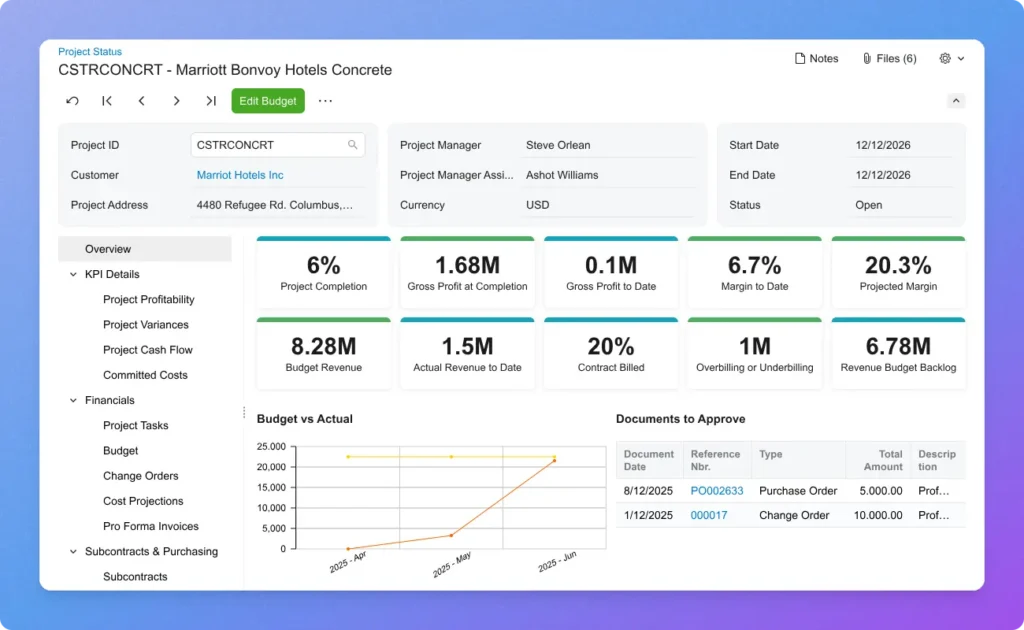The image size is (1024, 630).
Task: Click the Purchase Order type cell
Action: coord(798,491)
